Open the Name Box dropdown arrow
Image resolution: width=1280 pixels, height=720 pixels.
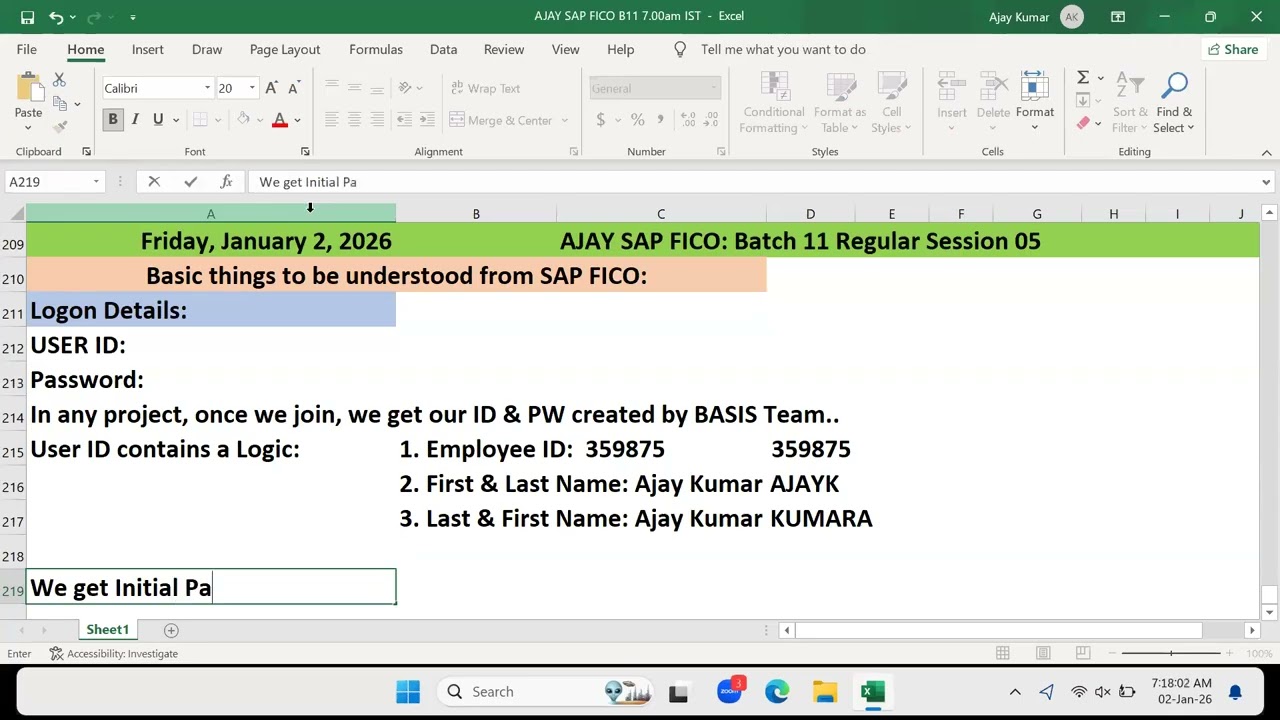(96, 182)
